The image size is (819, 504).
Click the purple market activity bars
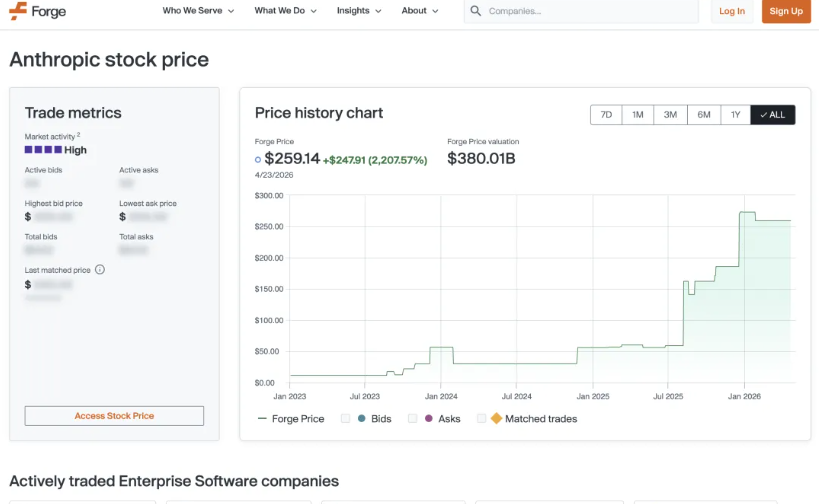pyautogui.click(x=43, y=150)
